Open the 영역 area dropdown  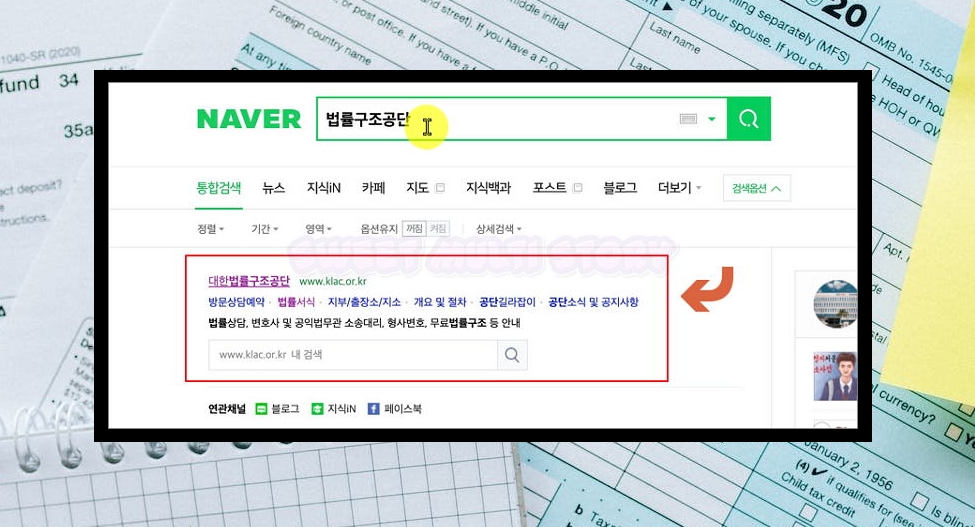(318, 229)
